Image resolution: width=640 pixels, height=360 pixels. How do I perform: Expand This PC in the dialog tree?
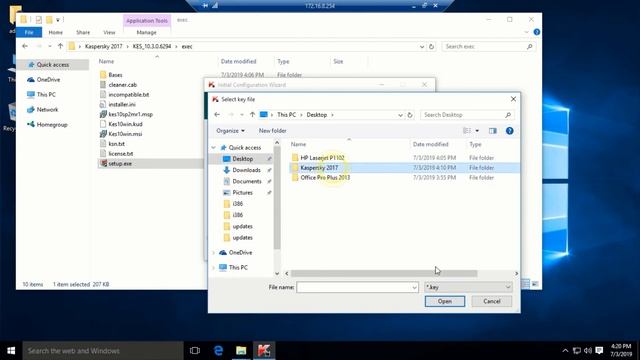213,268
